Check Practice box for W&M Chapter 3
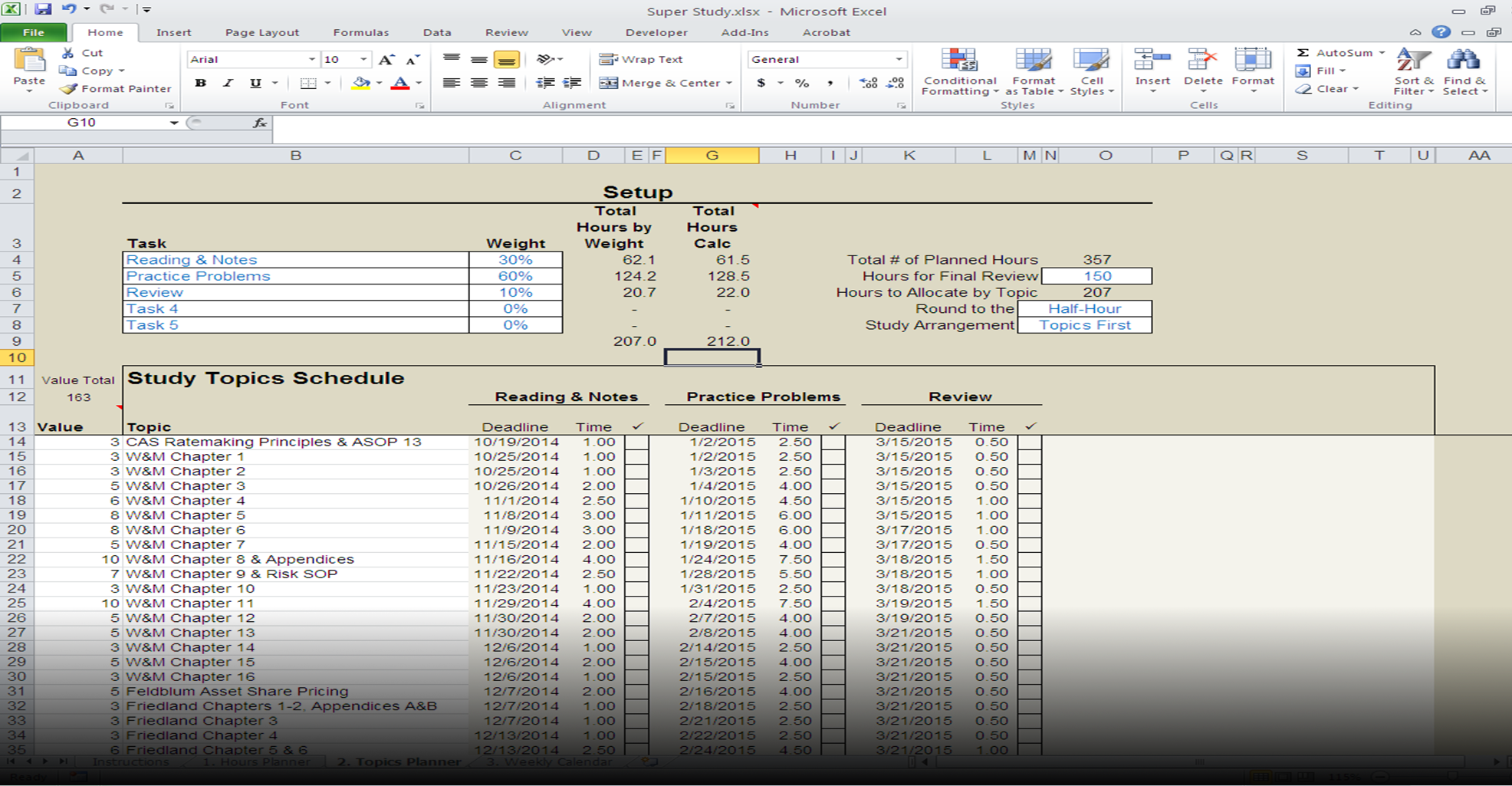The image size is (1512, 786). click(833, 486)
